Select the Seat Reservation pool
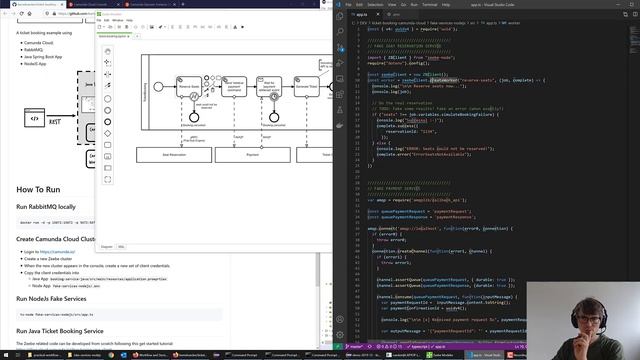Viewport: 640px width, 360px height. [174, 155]
